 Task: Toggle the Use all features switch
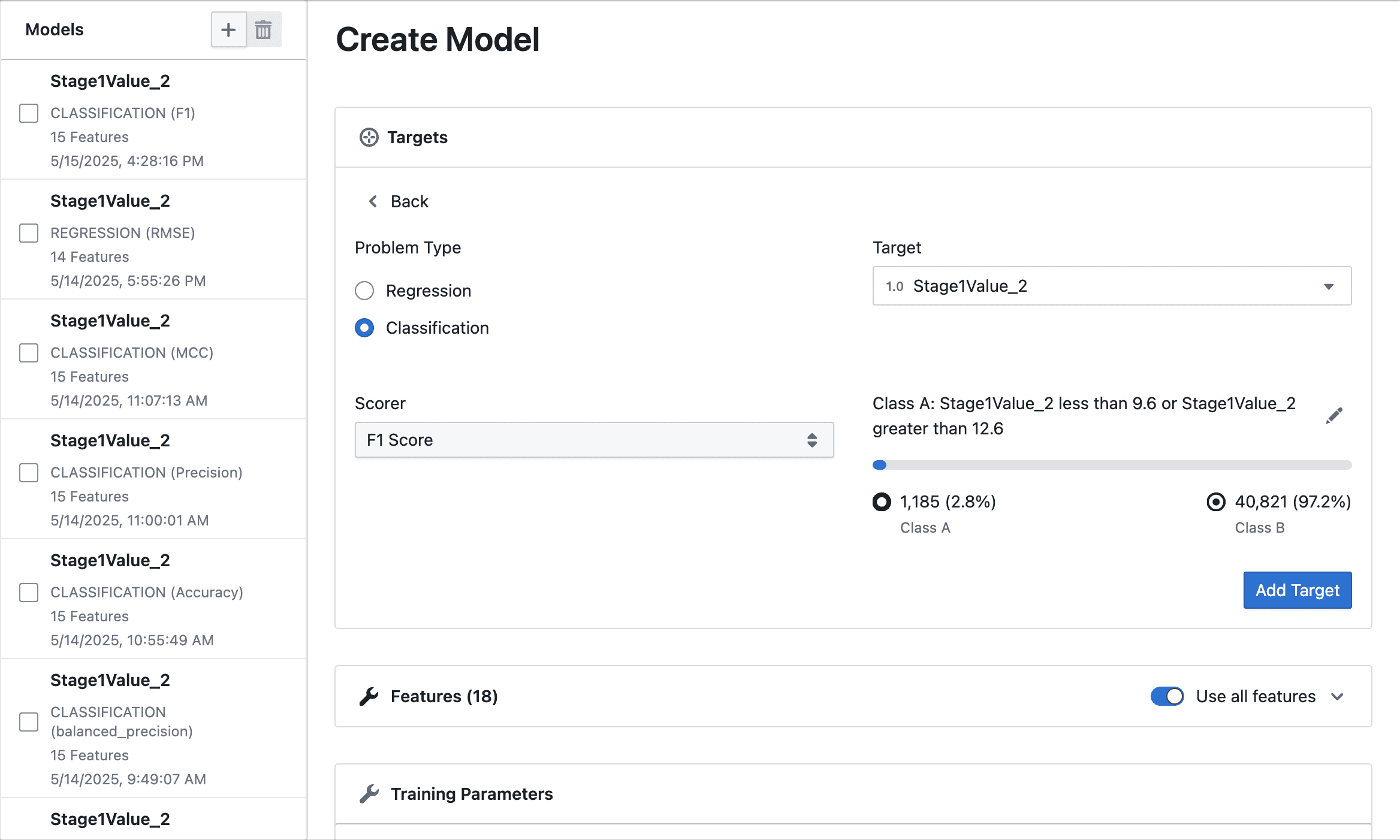1167,696
